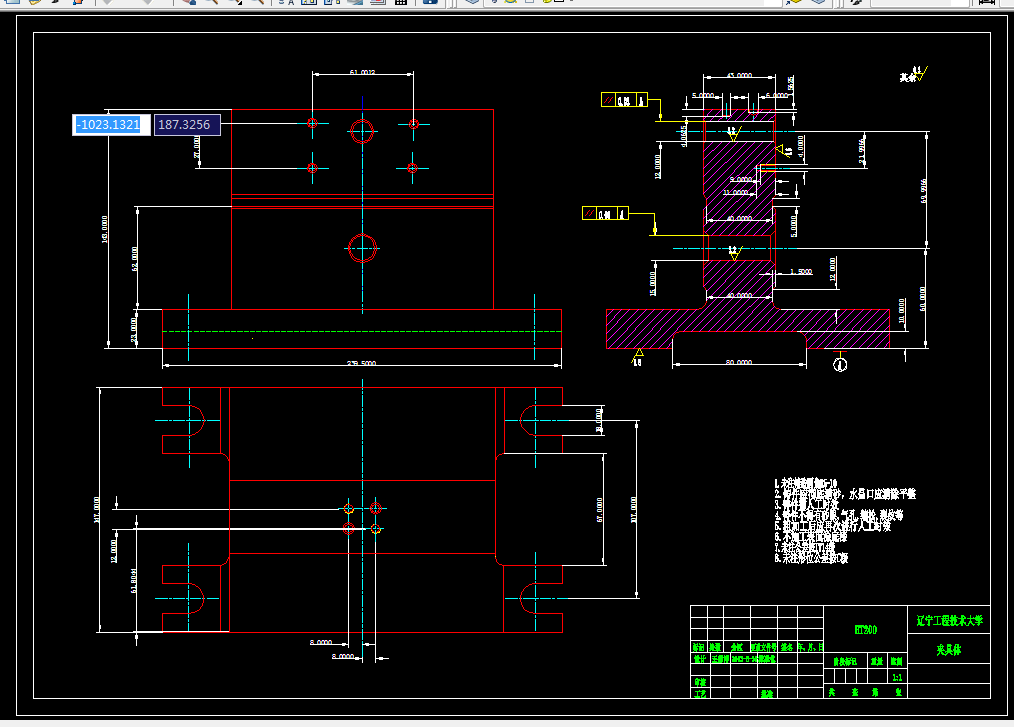Select the 辽宁工程技术大学 title block text
The width and height of the screenshot is (1014, 727).
coord(949,620)
